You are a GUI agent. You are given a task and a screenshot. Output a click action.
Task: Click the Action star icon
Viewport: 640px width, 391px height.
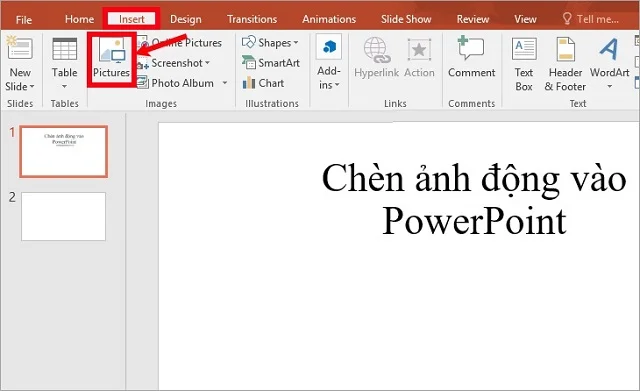tap(419, 50)
